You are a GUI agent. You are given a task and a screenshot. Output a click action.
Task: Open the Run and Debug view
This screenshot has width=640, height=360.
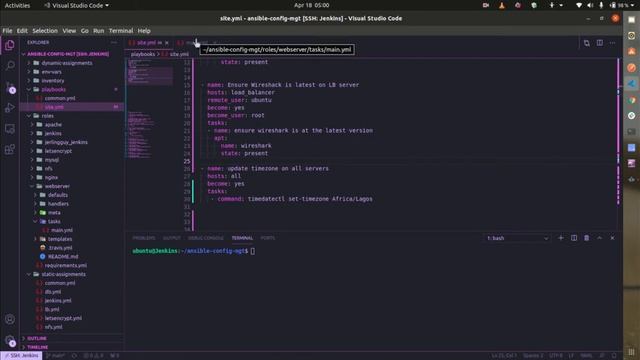[x=10, y=108]
